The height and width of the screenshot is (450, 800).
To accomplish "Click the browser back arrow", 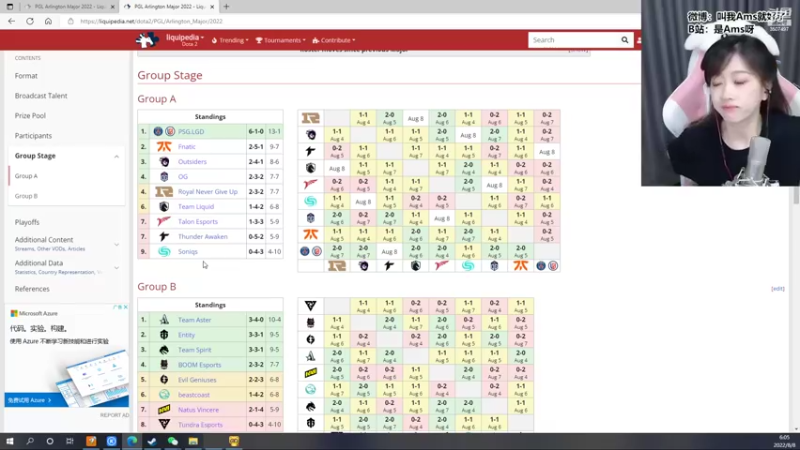I will pyautogui.click(x=11, y=21).
